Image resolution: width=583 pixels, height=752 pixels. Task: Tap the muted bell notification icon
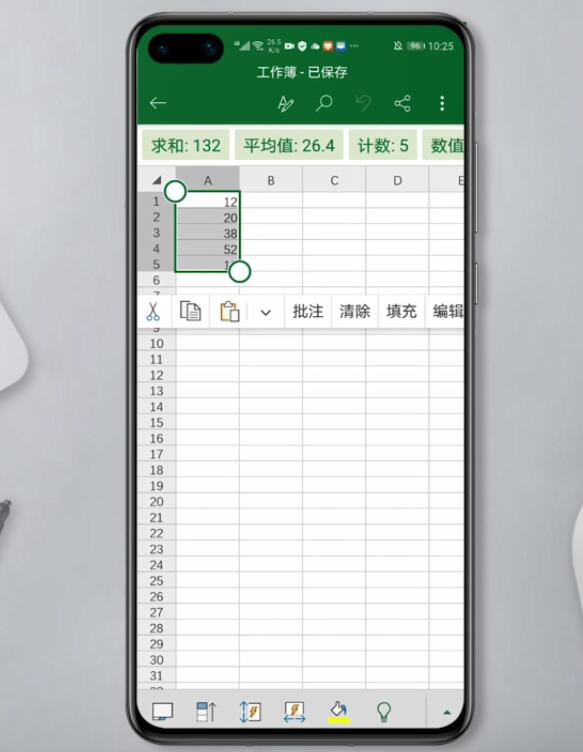coord(398,46)
